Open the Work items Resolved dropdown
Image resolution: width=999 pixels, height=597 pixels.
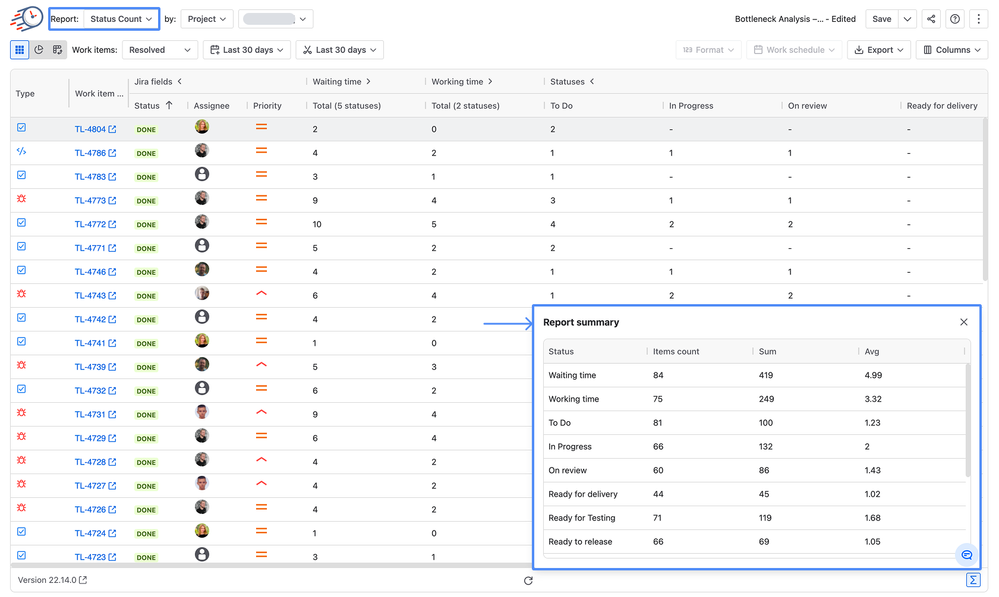coord(159,50)
